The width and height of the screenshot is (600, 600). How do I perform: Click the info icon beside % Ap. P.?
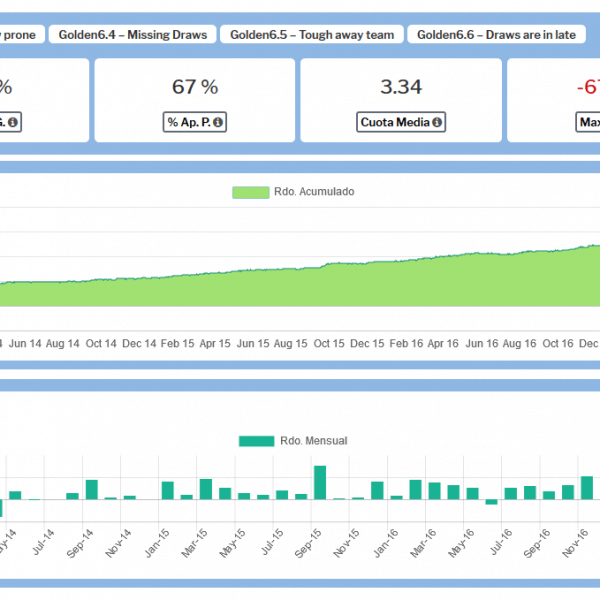point(218,122)
